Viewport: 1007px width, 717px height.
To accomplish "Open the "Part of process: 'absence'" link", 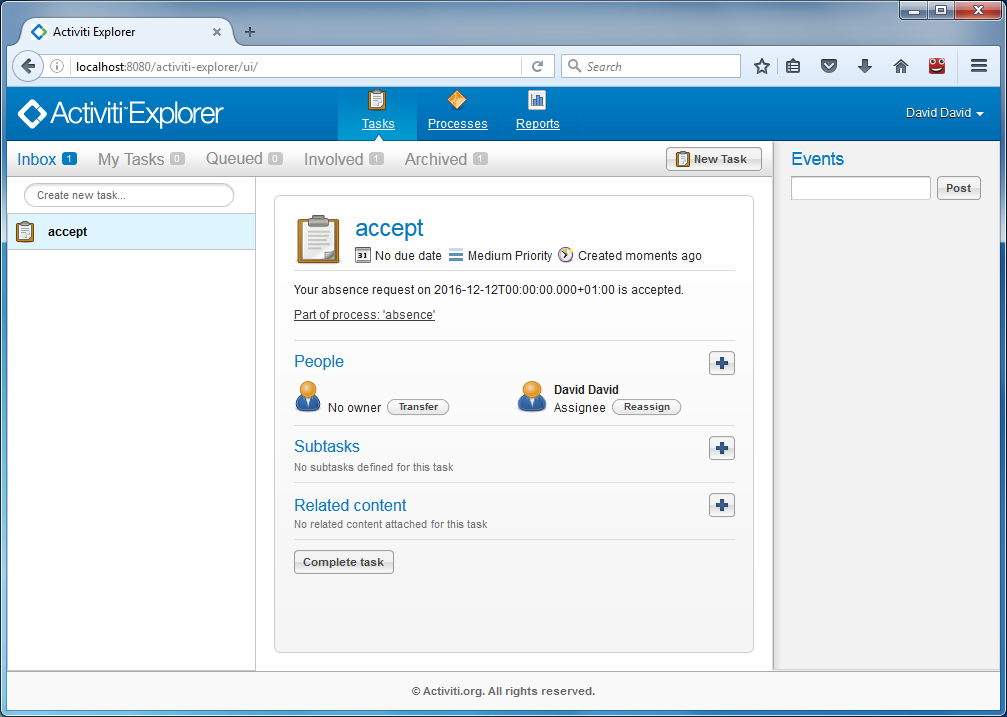I will pyautogui.click(x=364, y=315).
